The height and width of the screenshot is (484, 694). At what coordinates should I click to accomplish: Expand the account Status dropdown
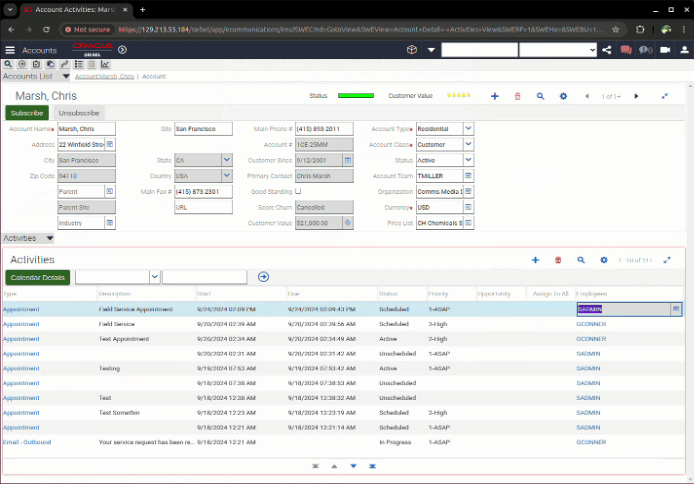tap(468, 160)
